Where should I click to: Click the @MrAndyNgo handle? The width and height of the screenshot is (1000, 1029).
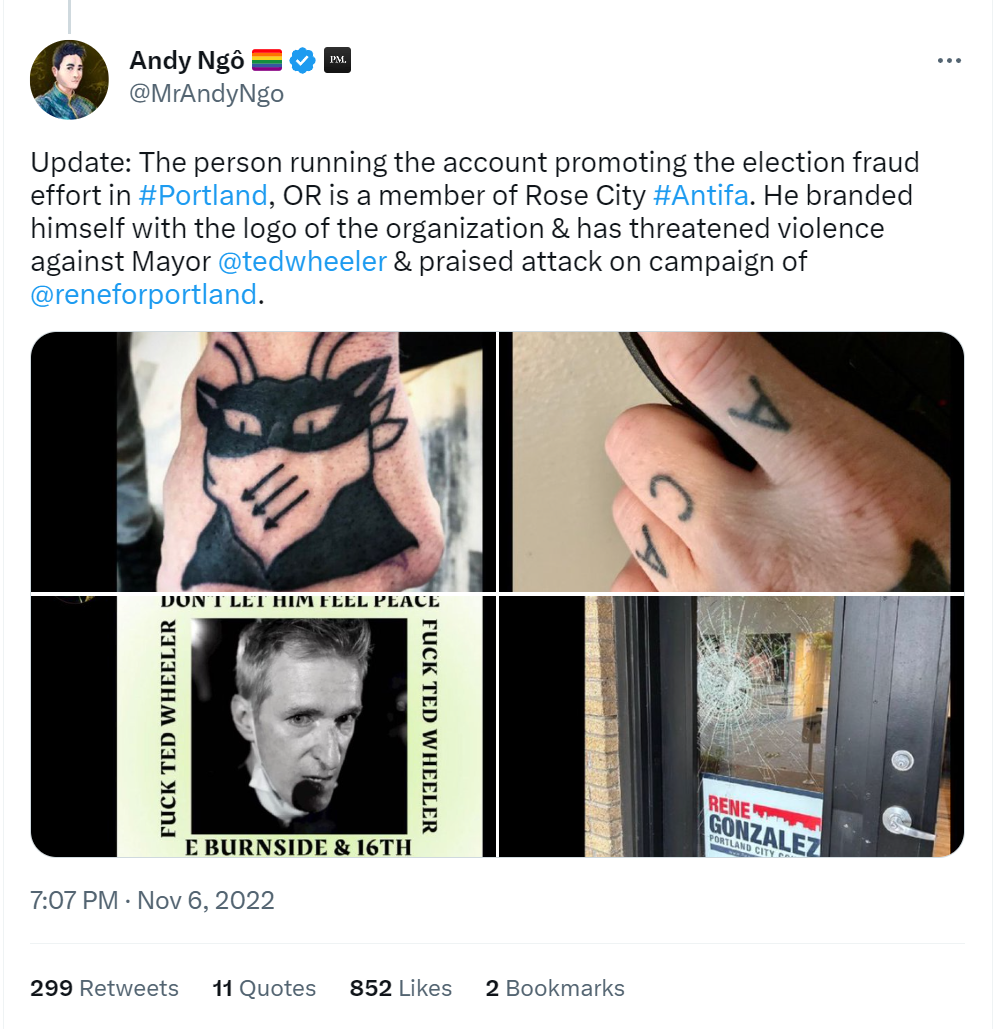pyautogui.click(x=207, y=93)
